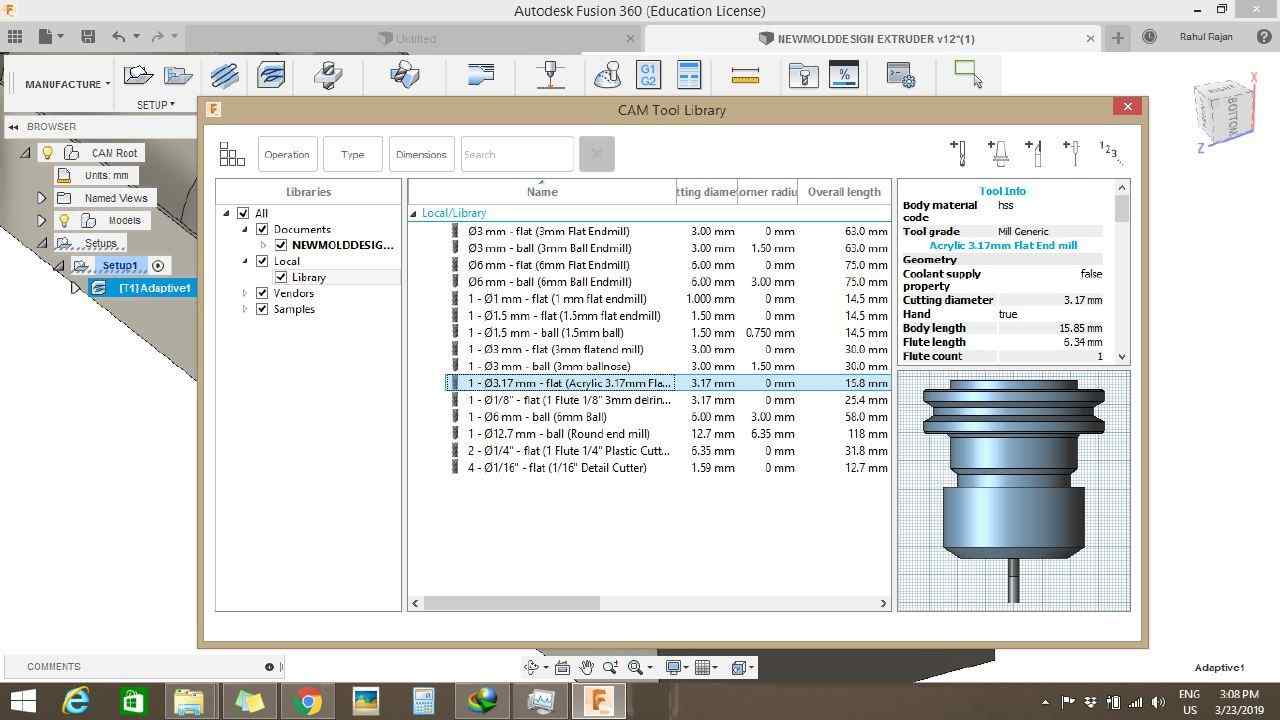Toggle visibility bulb for Models
The image size is (1280, 720).
64,220
